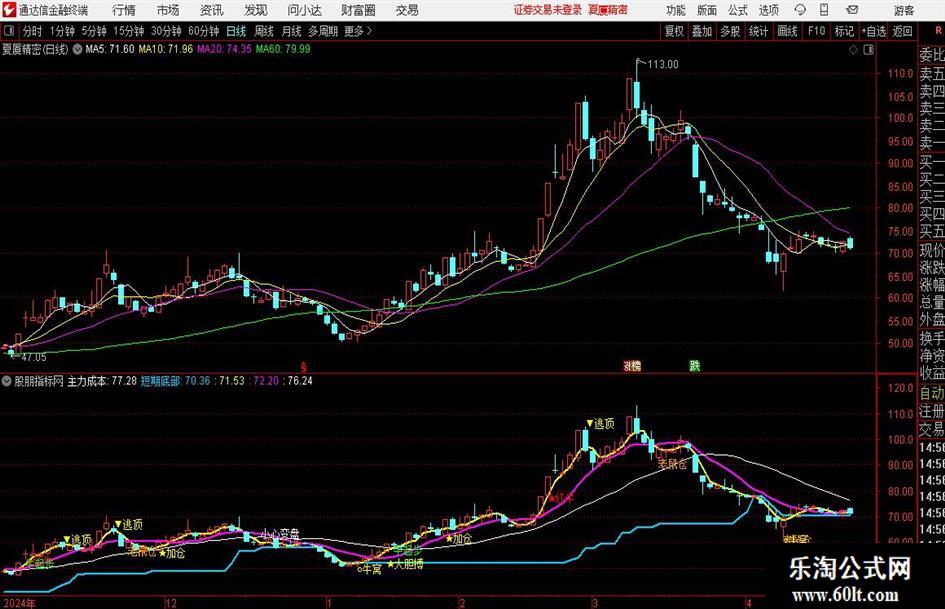Viewport: 945px width, 609px height.
Task: Click the 证券交易未登录 login status link
Action: point(548,10)
